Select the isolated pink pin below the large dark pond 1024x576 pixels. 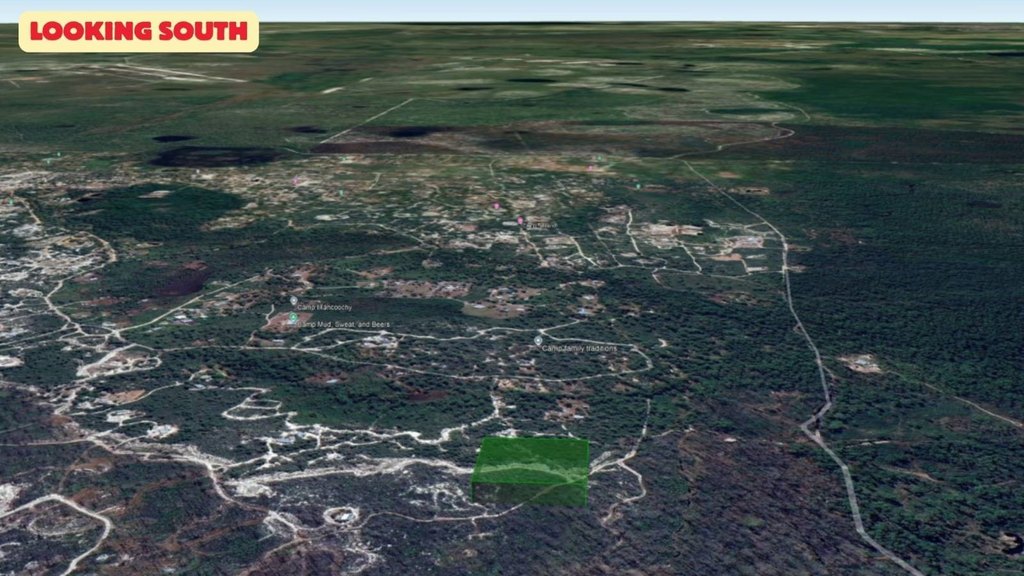point(297,181)
